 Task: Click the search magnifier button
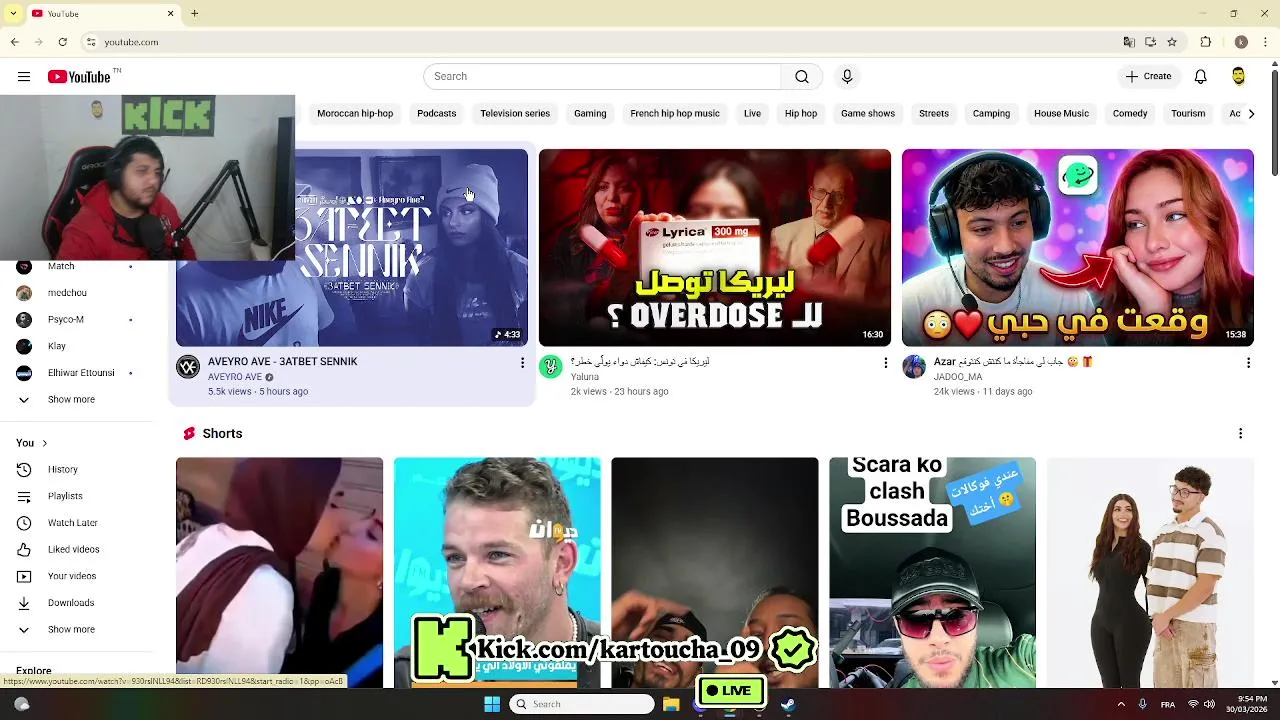tap(802, 77)
